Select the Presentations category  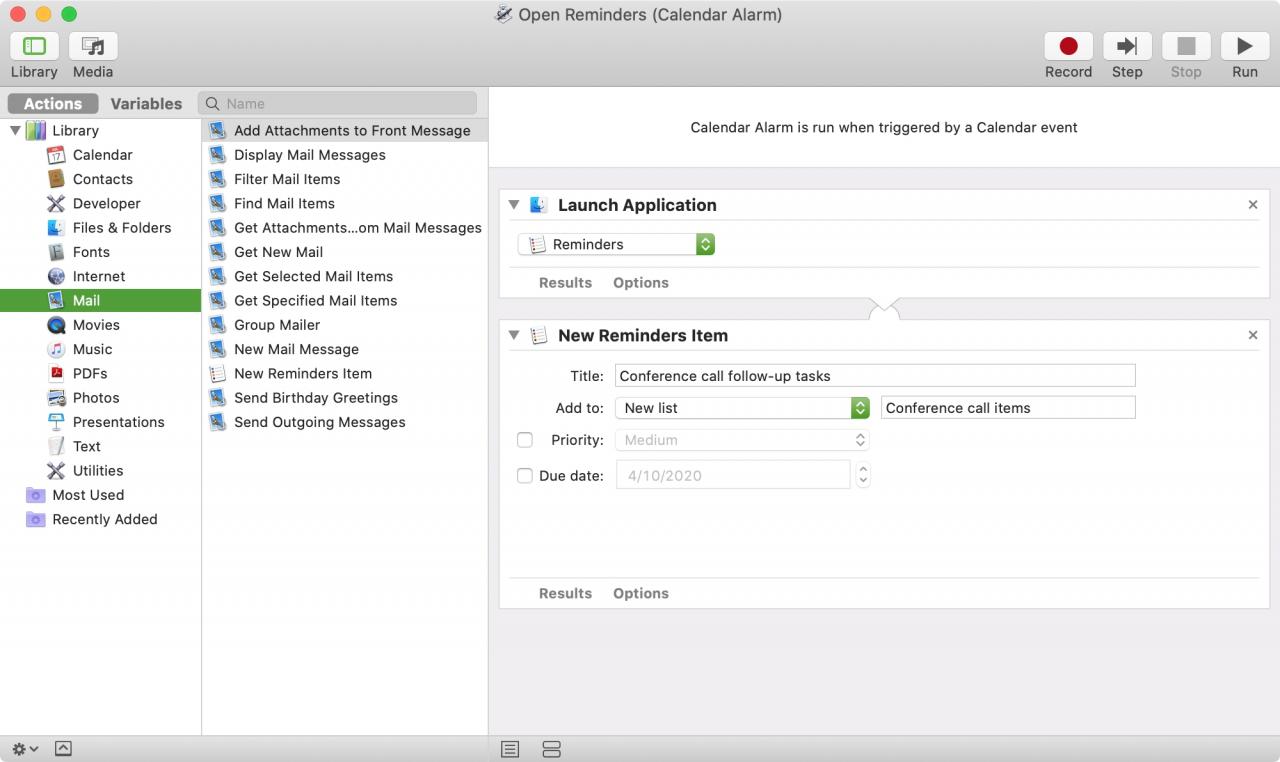(x=100, y=422)
